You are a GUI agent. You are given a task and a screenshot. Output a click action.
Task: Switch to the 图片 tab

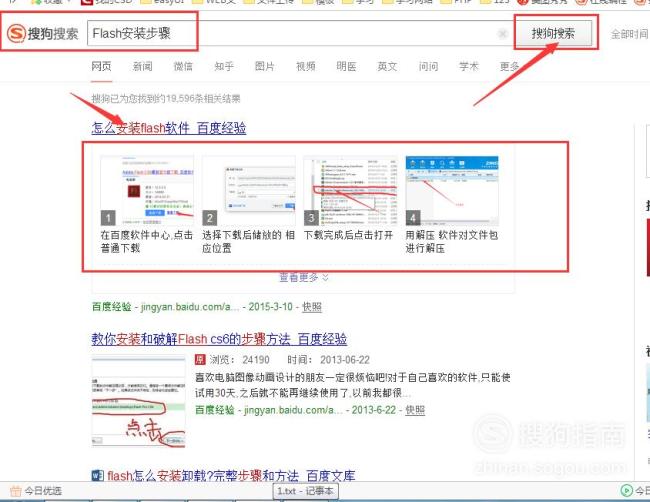(x=264, y=66)
